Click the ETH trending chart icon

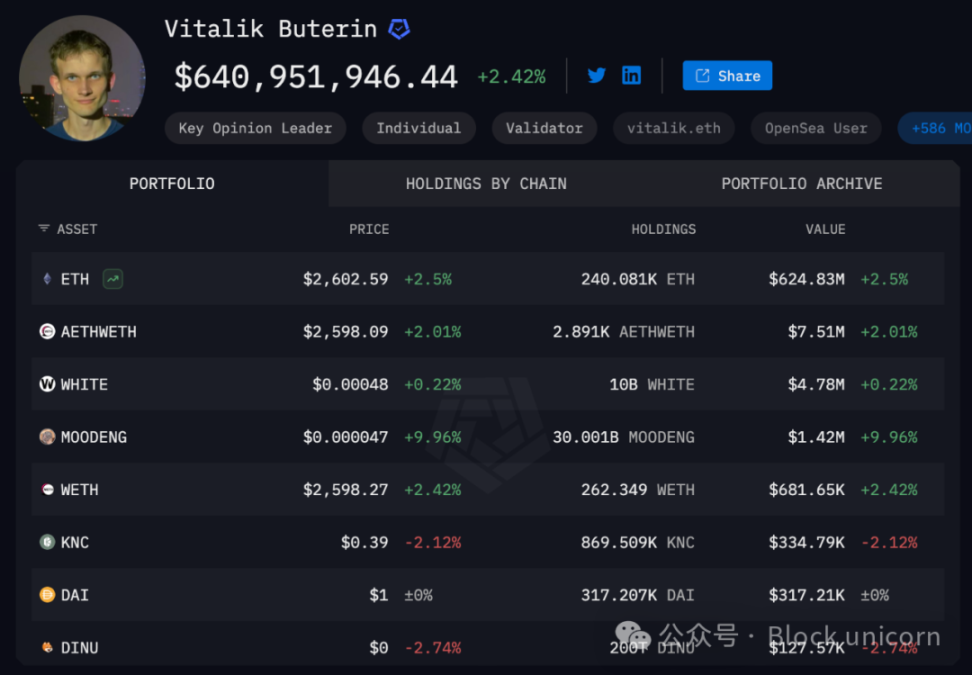click(x=113, y=279)
